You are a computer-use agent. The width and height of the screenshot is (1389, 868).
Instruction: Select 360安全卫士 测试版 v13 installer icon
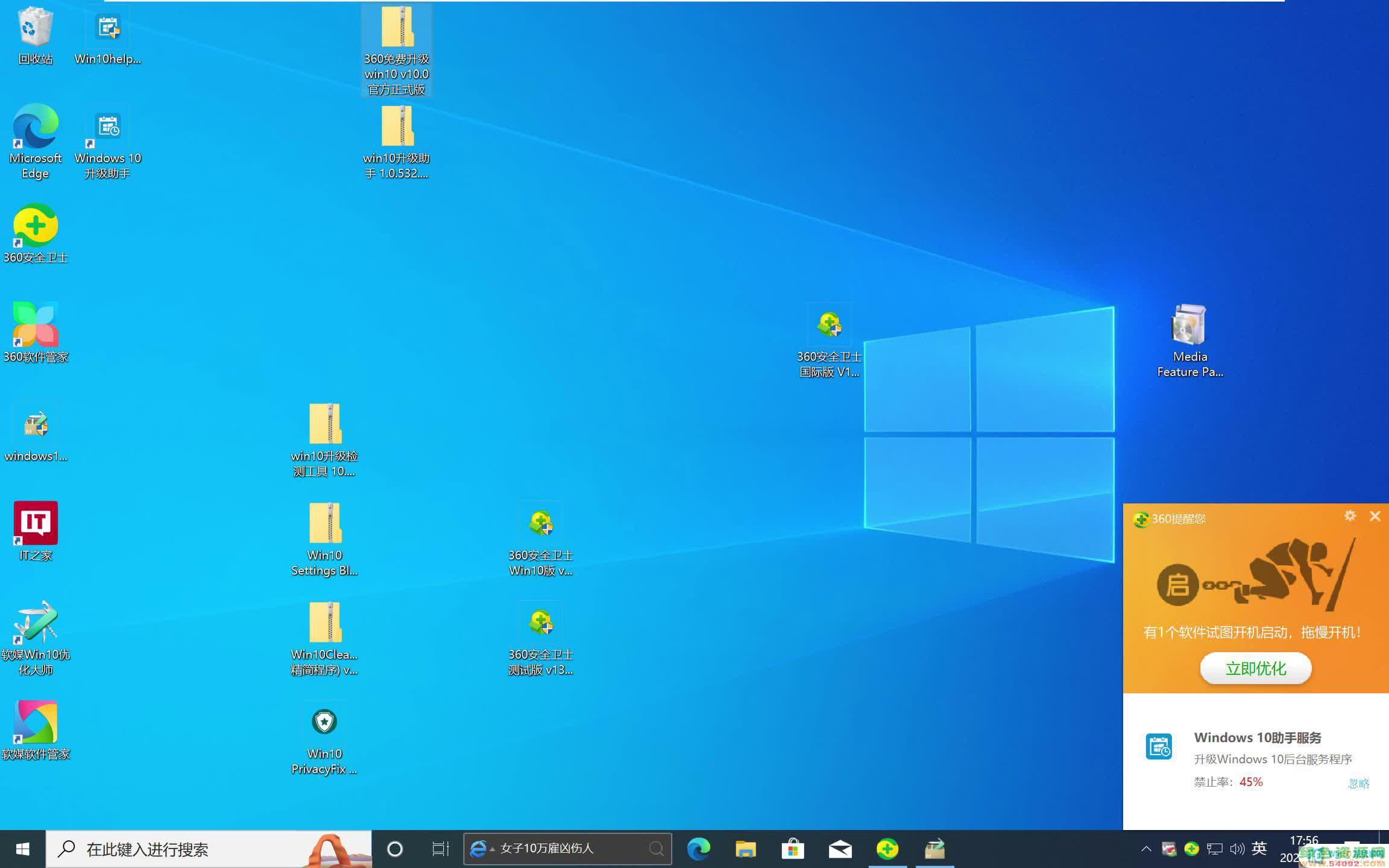(x=541, y=638)
